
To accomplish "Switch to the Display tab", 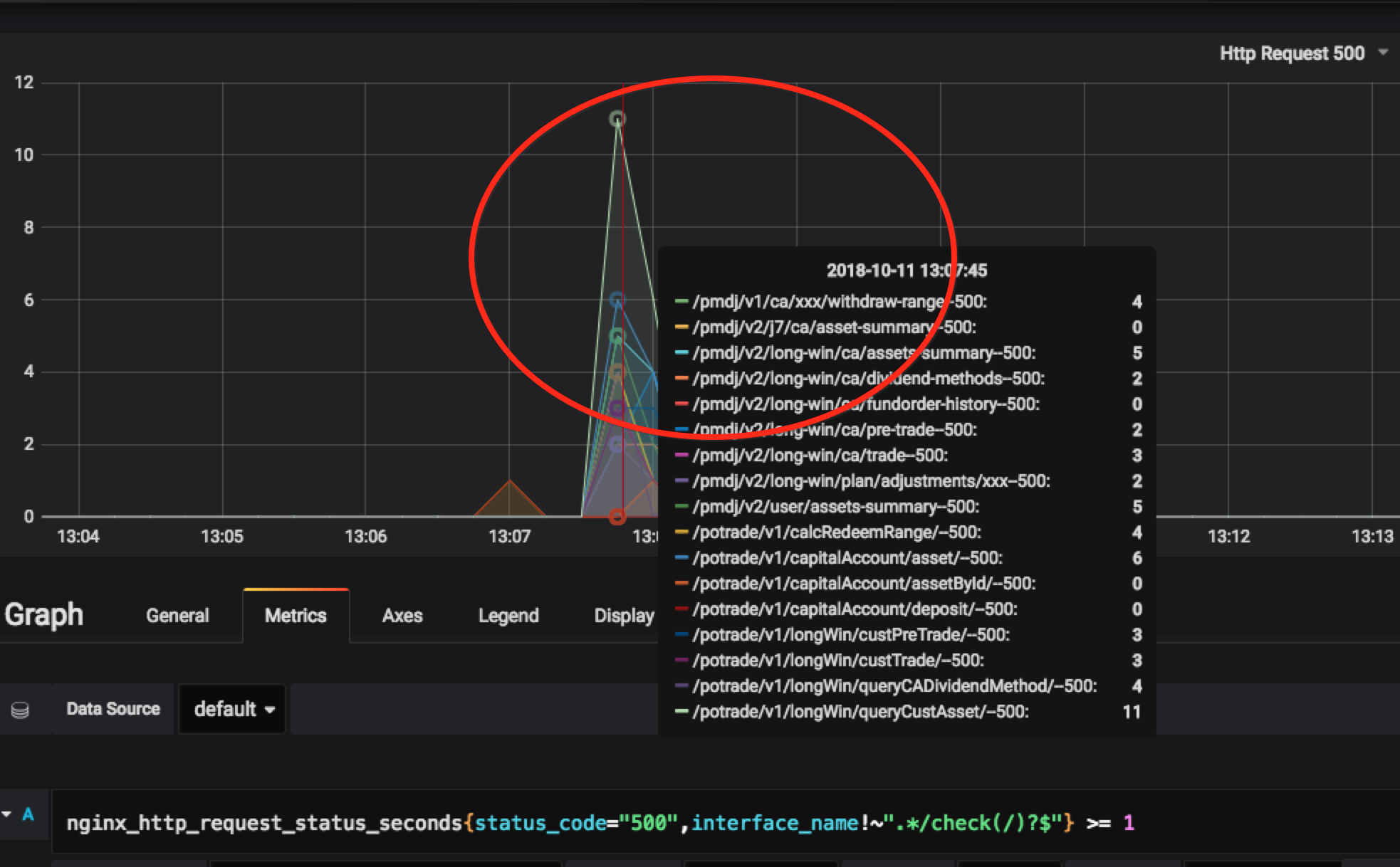I will [624, 615].
